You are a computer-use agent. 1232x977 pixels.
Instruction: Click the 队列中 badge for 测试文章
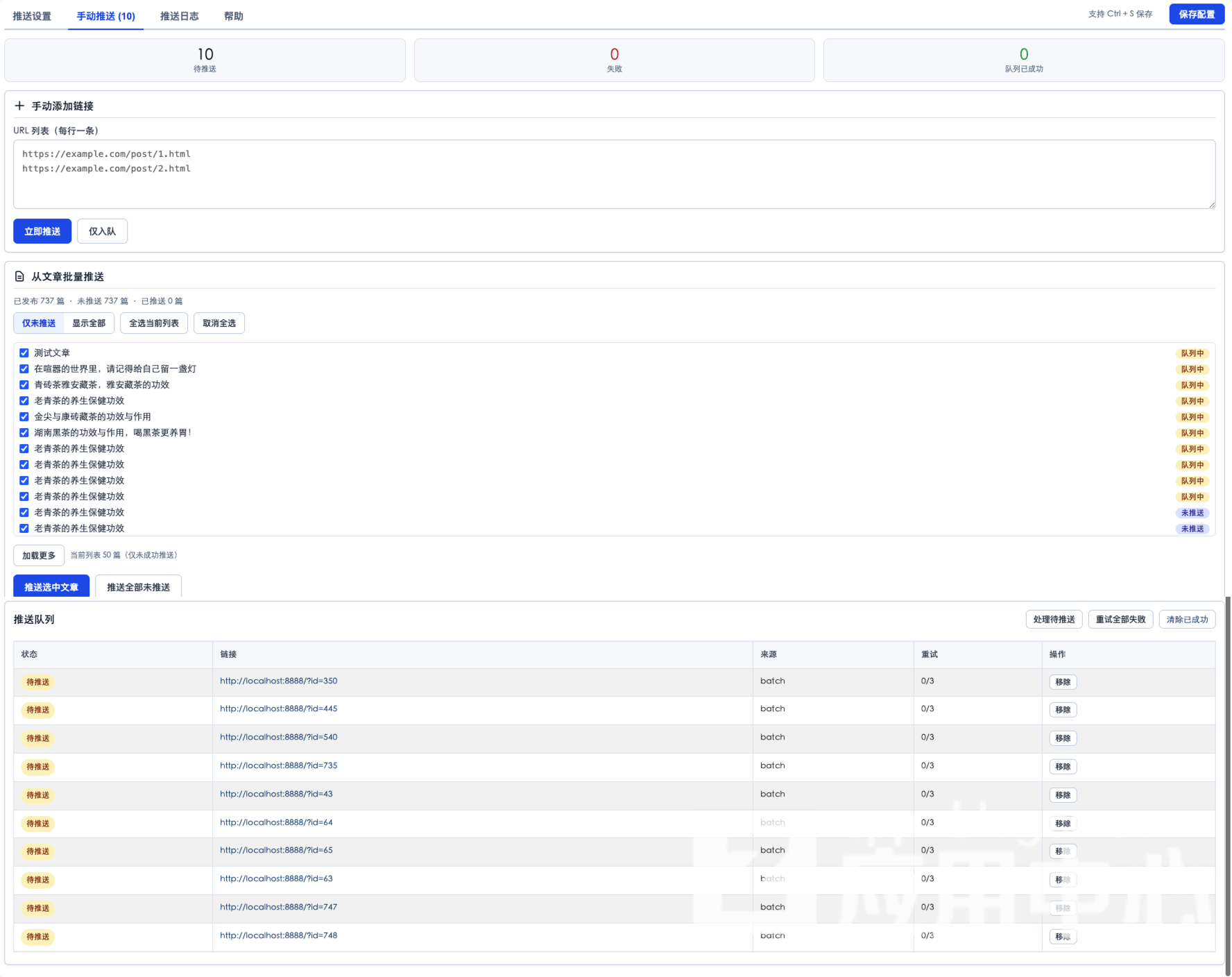tap(1192, 353)
